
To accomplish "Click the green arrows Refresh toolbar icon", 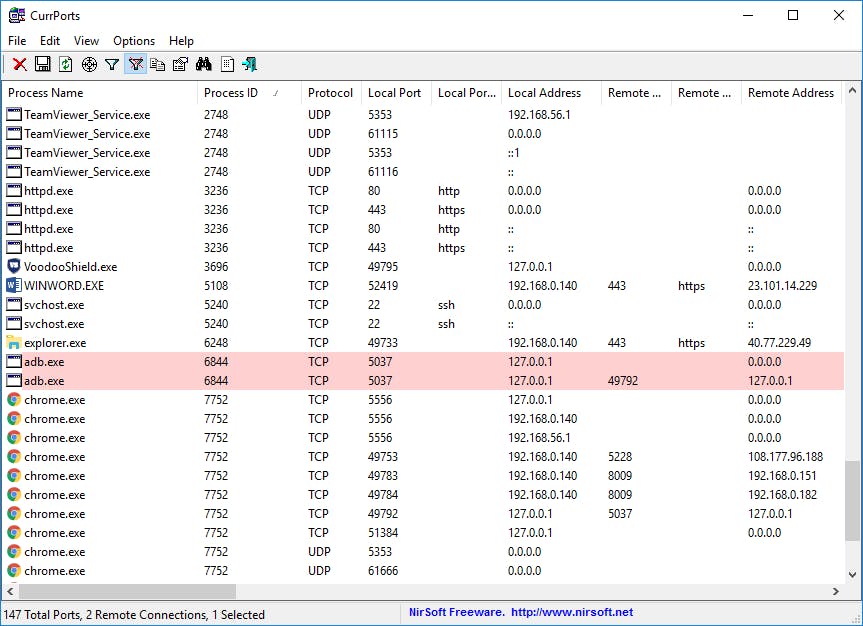I will [66, 64].
